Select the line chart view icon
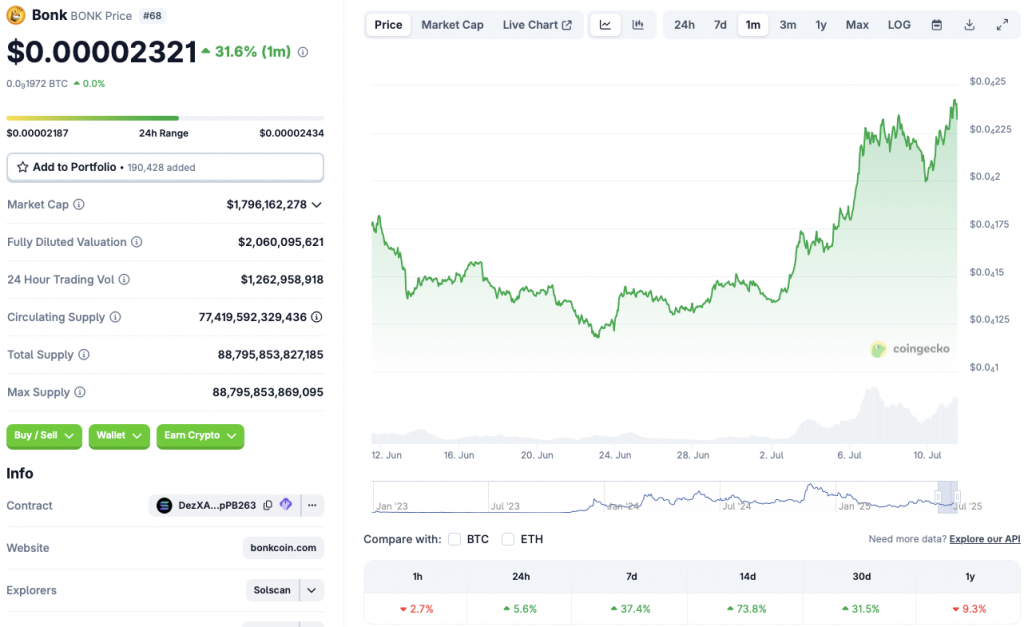1024x627 pixels. 604,24
